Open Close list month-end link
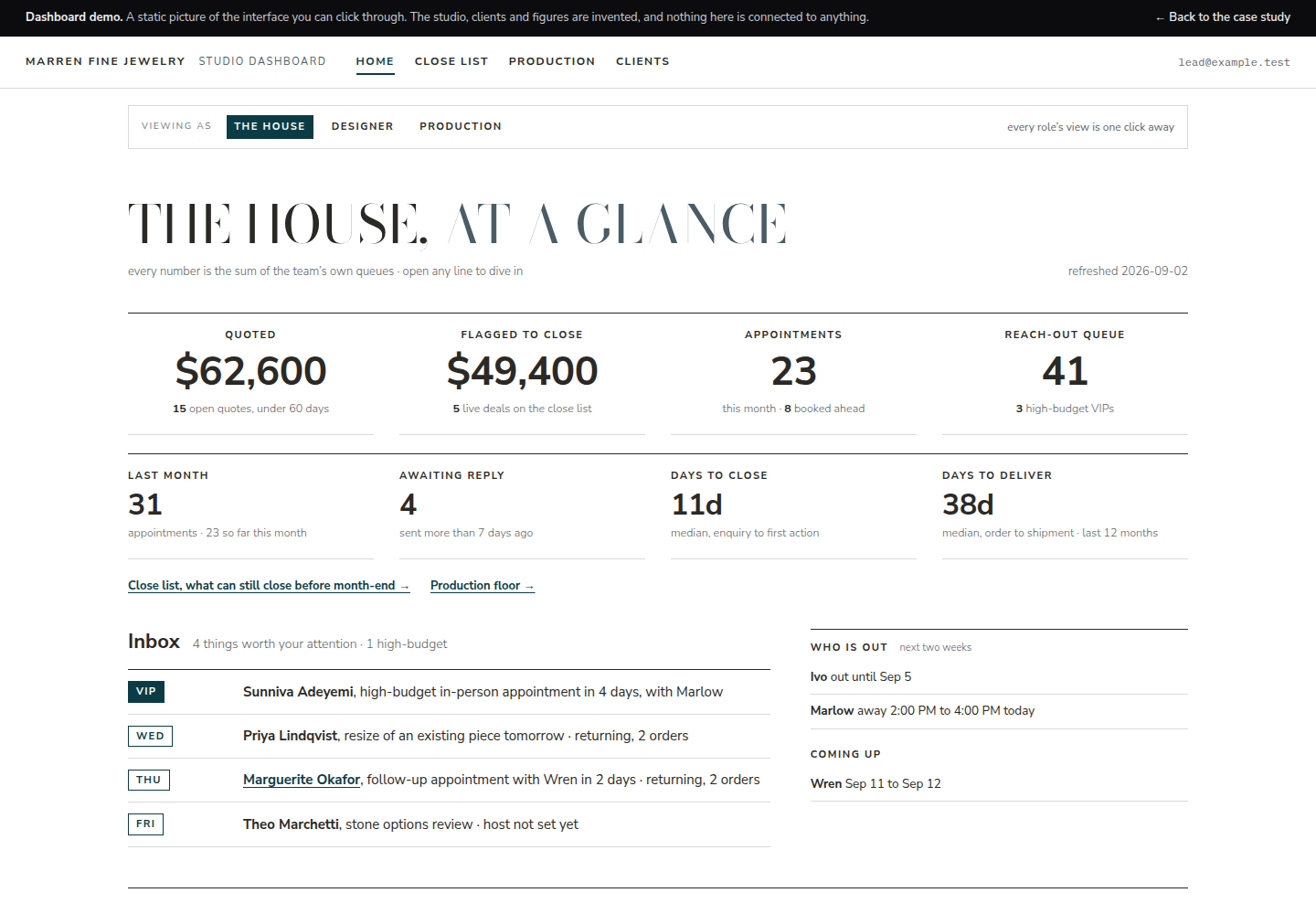 (x=269, y=586)
